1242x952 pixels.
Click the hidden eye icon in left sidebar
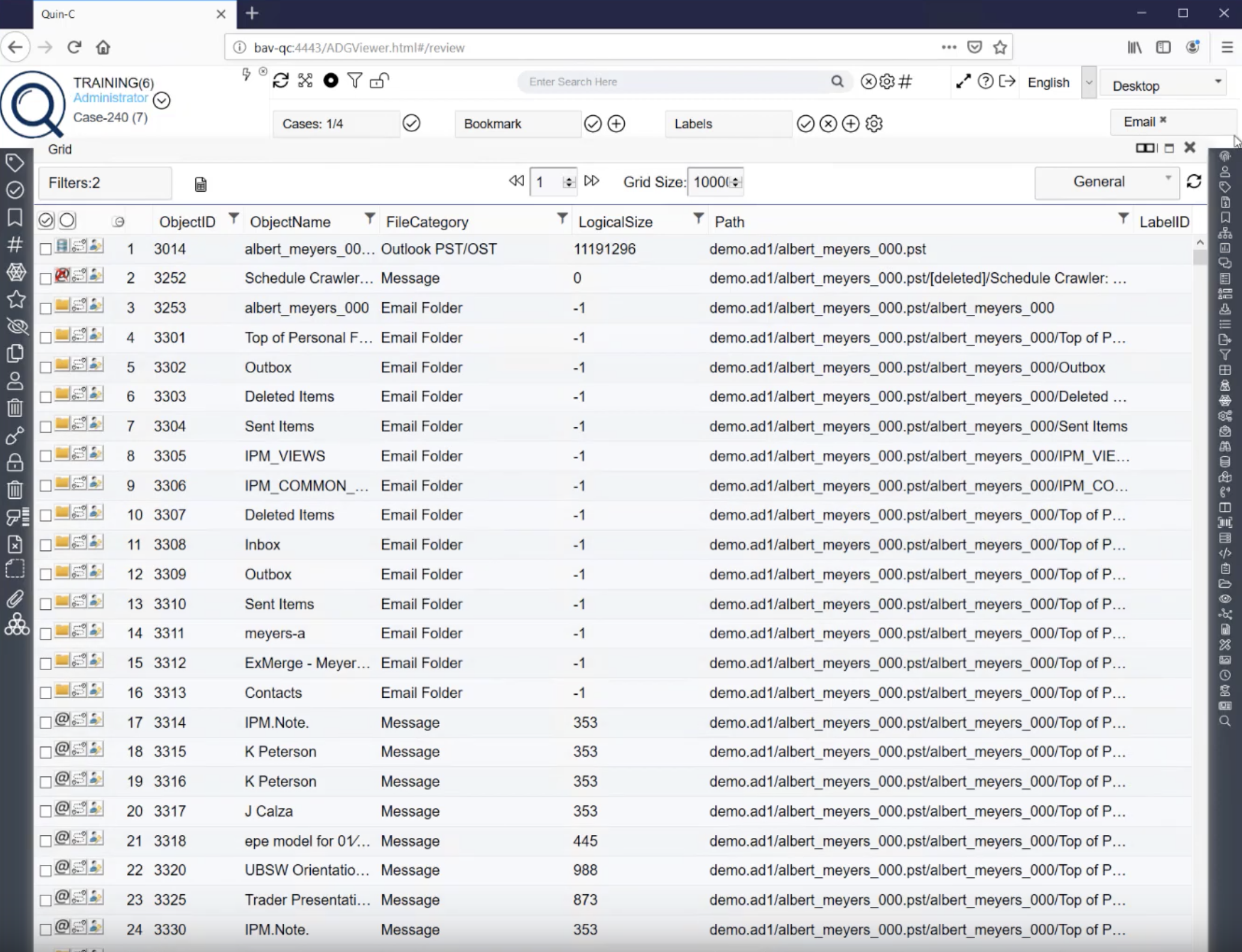pyautogui.click(x=16, y=326)
